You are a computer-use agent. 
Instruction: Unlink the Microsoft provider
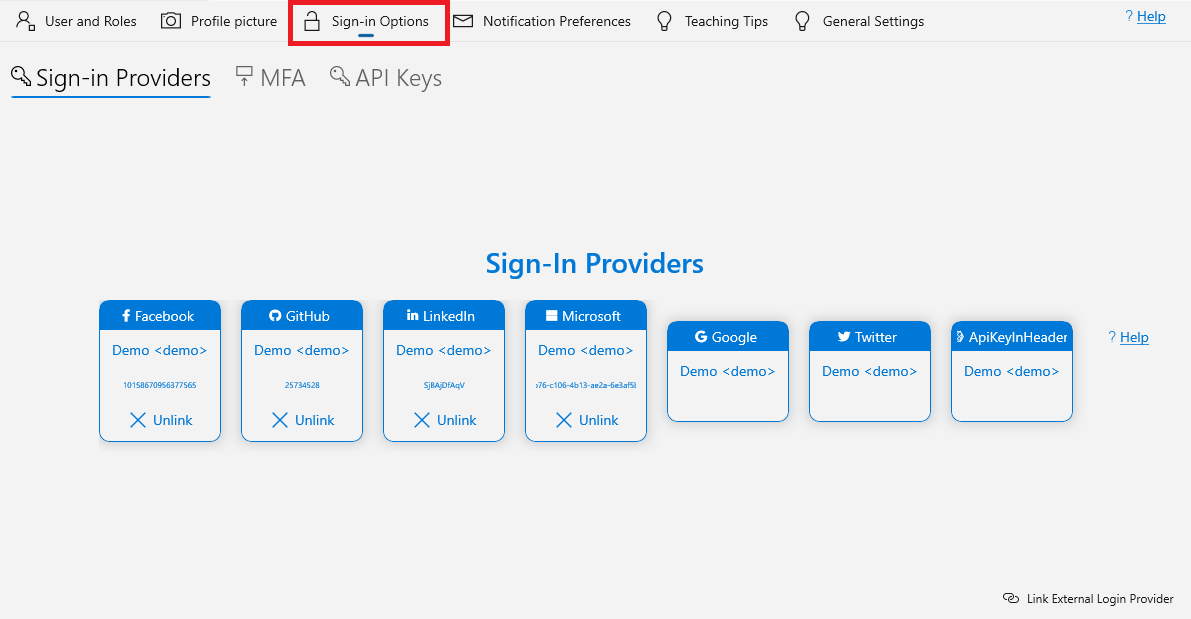pos(586,420)
